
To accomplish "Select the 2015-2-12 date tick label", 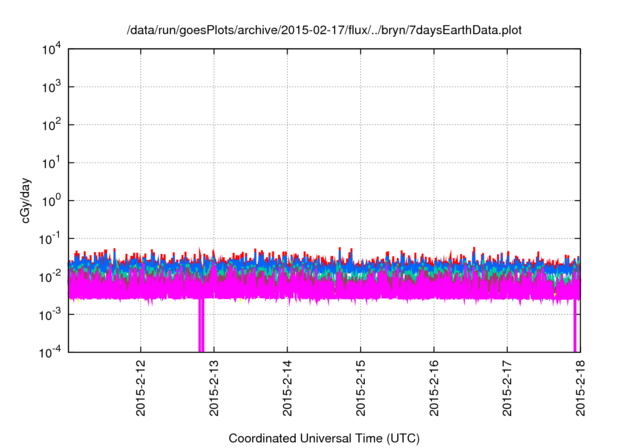I will [140, 388].
